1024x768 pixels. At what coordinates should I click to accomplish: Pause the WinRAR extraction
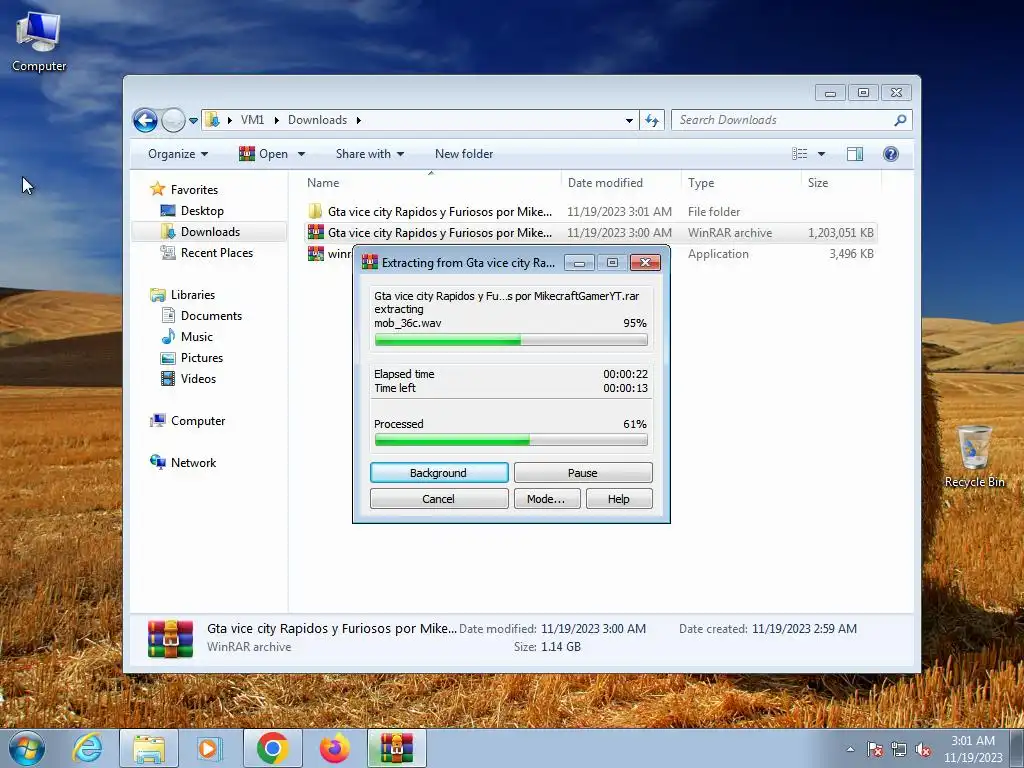(583, 473)
